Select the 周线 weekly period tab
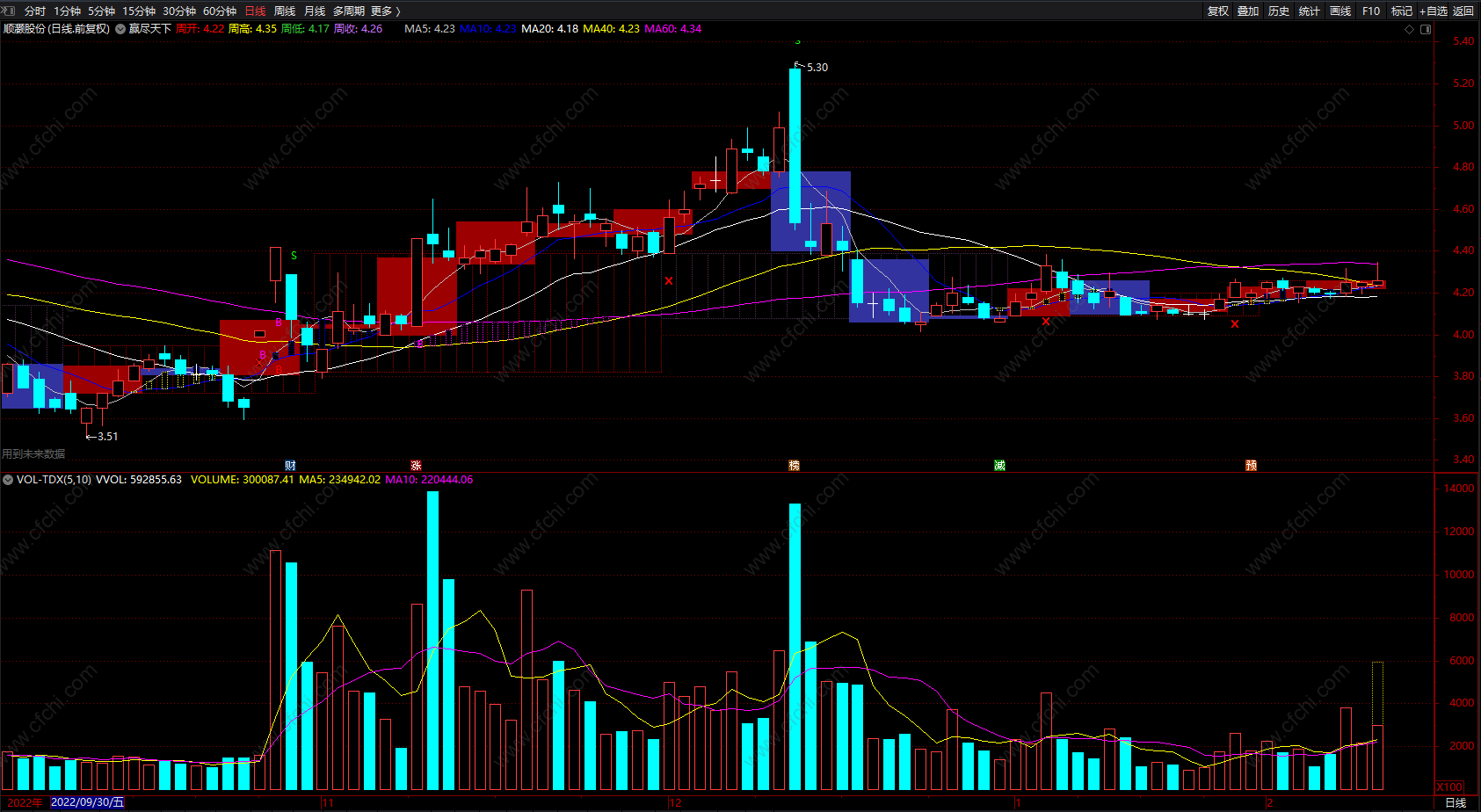The height and width of the screenshot is (812, 1481). point(285,11)
